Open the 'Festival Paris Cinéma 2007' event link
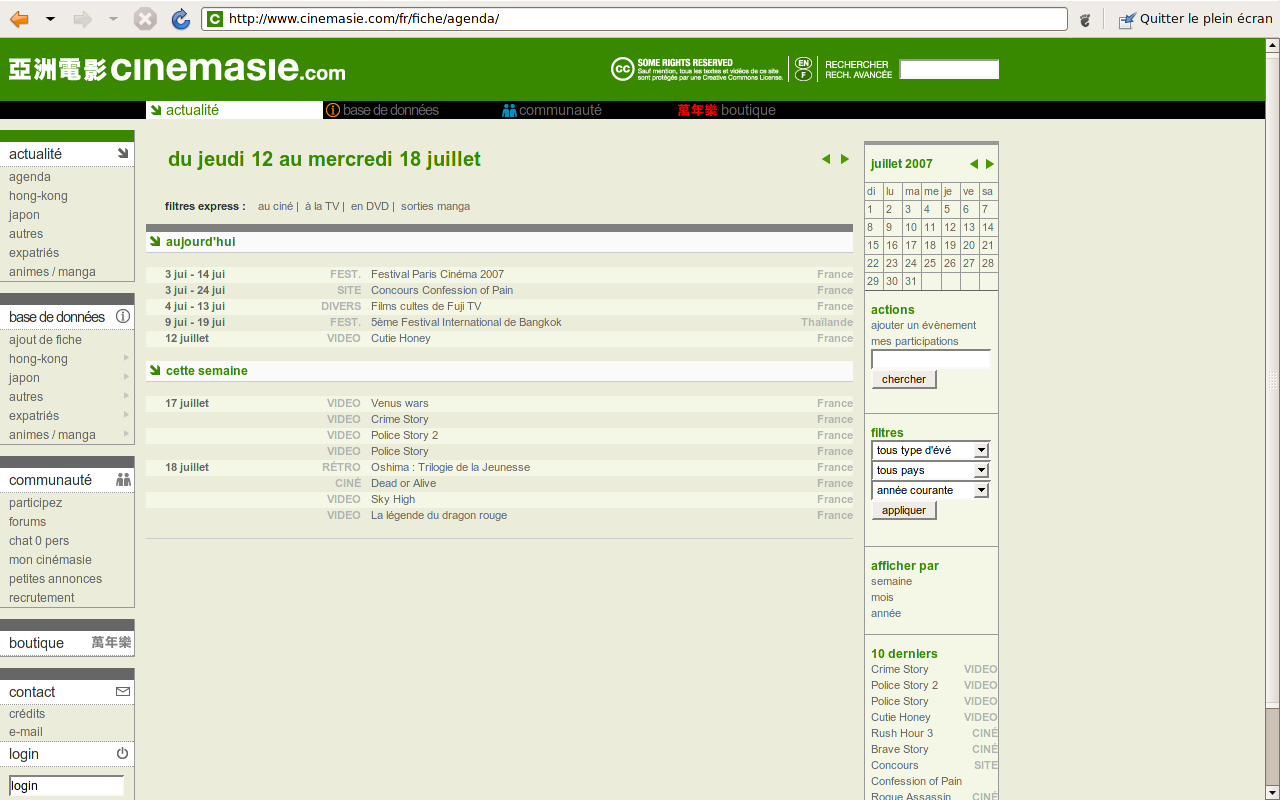 click(437, 274)
